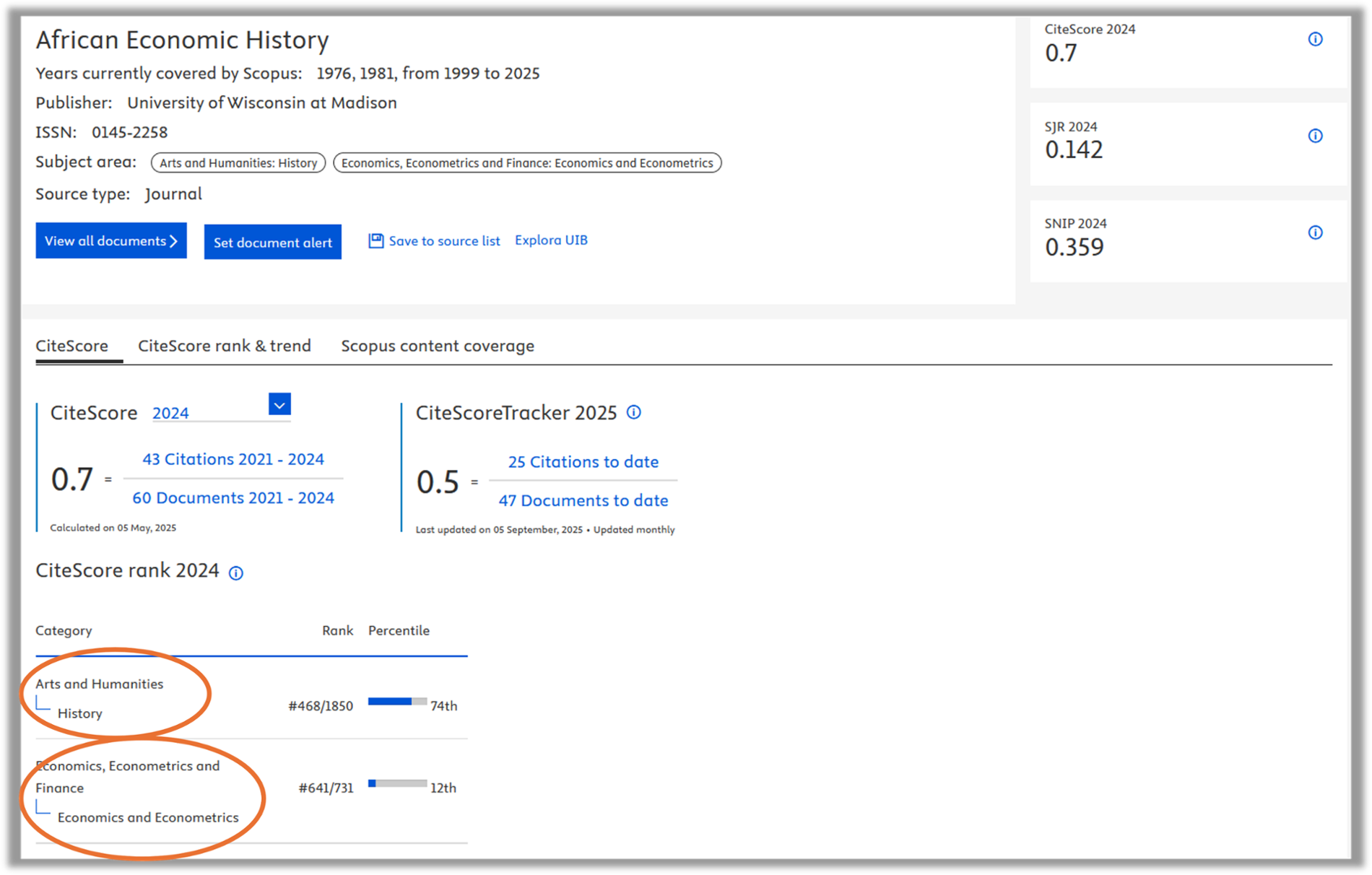The width and height of the screenshot is (1372, 875).
Task: Select the Arts and Humanities: History subject tag
Action: tap(238, 163)
